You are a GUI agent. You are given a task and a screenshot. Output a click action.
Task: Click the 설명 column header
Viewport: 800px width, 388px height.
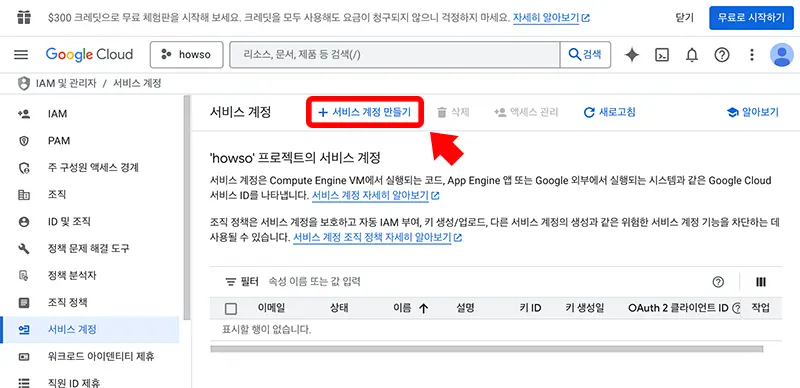465,308
